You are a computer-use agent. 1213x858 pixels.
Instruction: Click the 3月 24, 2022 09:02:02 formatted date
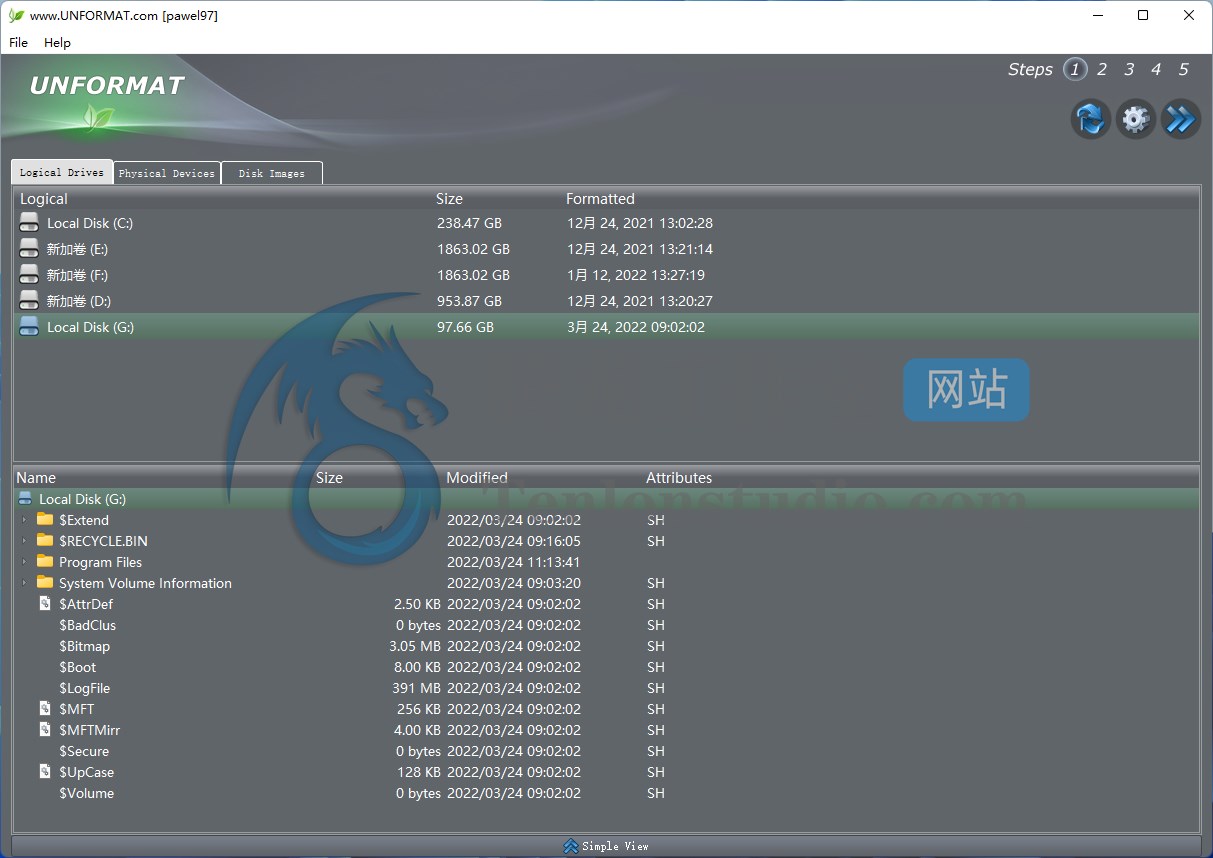point(635,327)
